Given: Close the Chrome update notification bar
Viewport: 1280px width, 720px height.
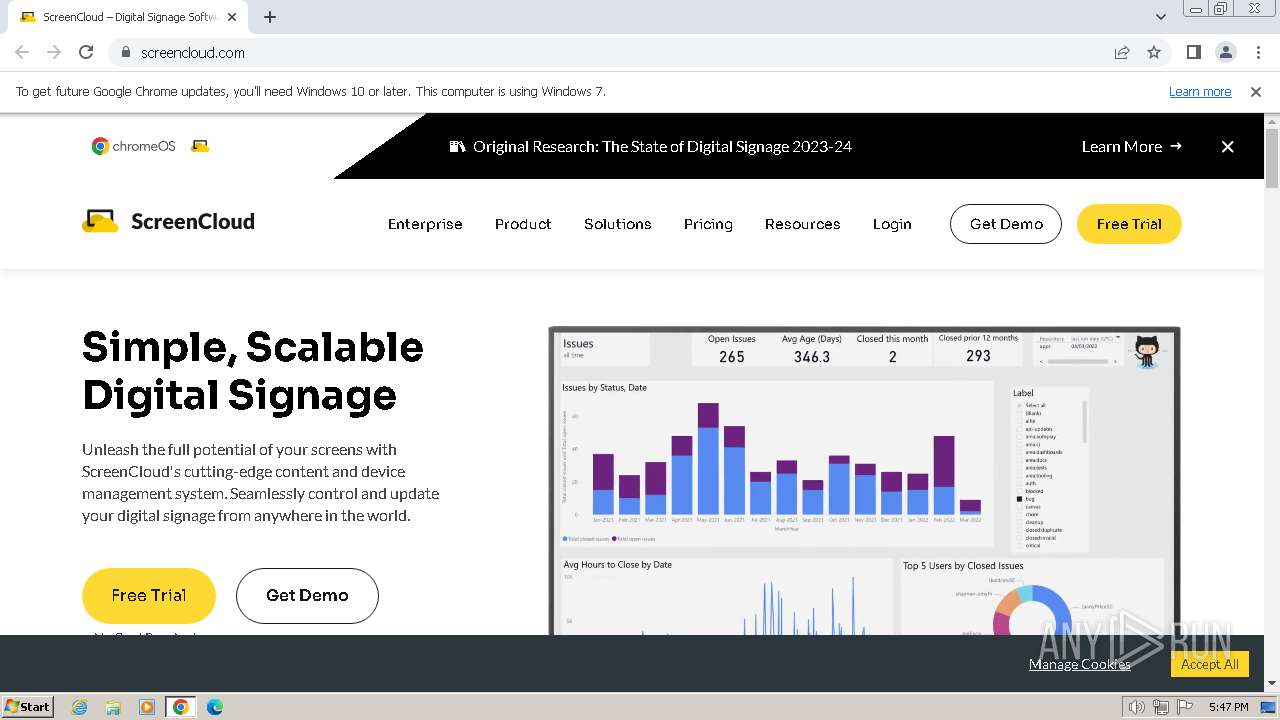Looking at the screenshot, I should tap(1256, 91).
